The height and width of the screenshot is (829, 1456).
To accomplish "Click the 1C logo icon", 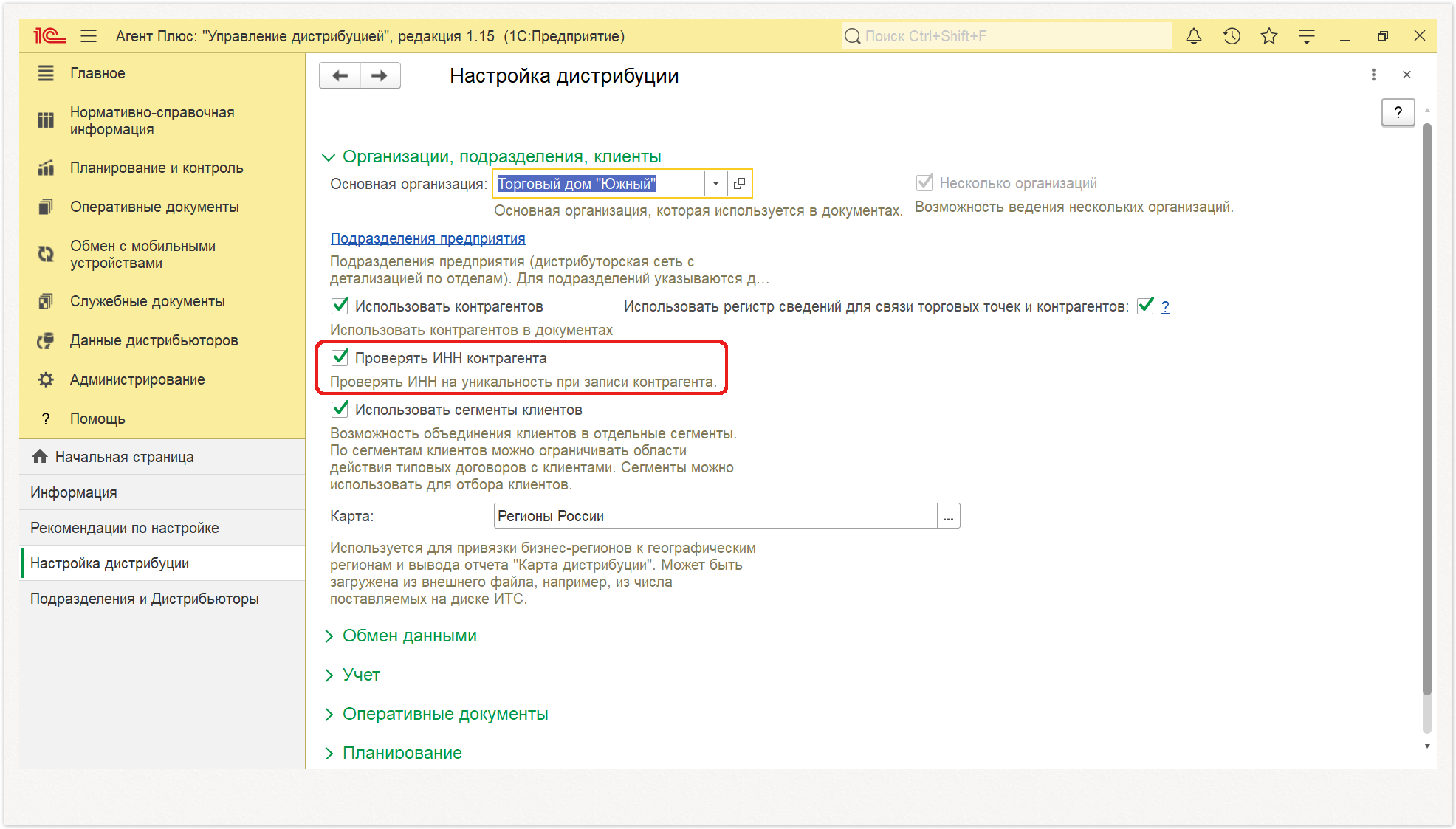I will pyautogui.click(x=49, y=35).
